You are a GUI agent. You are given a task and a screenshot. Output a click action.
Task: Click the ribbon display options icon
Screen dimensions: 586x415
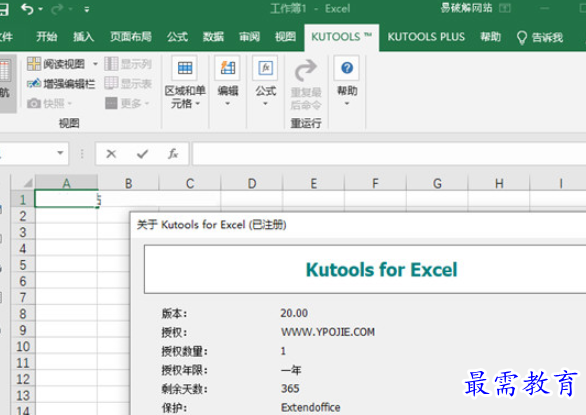tap(505, 8)
